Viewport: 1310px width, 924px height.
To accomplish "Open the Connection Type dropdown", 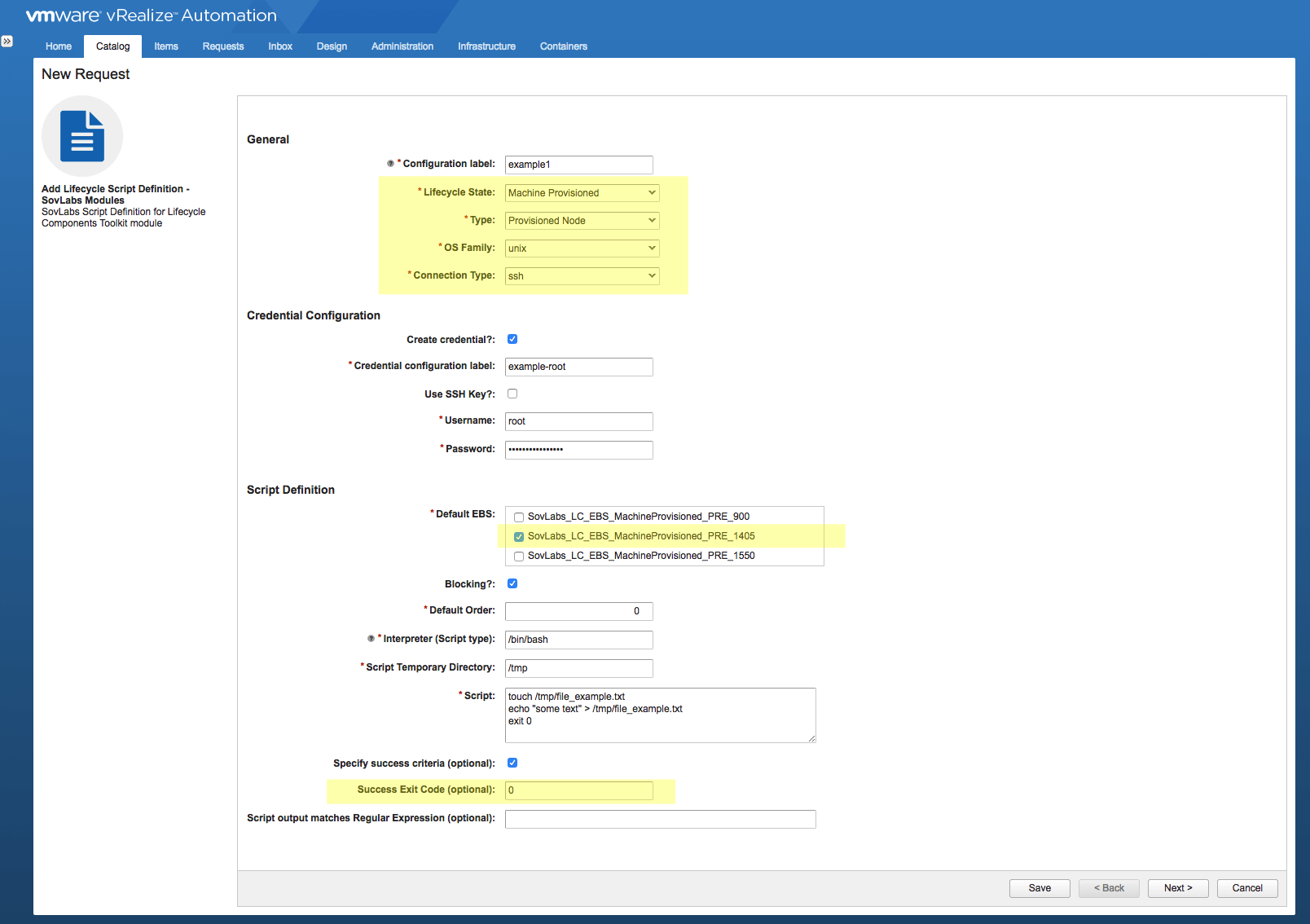I will click(x=582, y=276).
